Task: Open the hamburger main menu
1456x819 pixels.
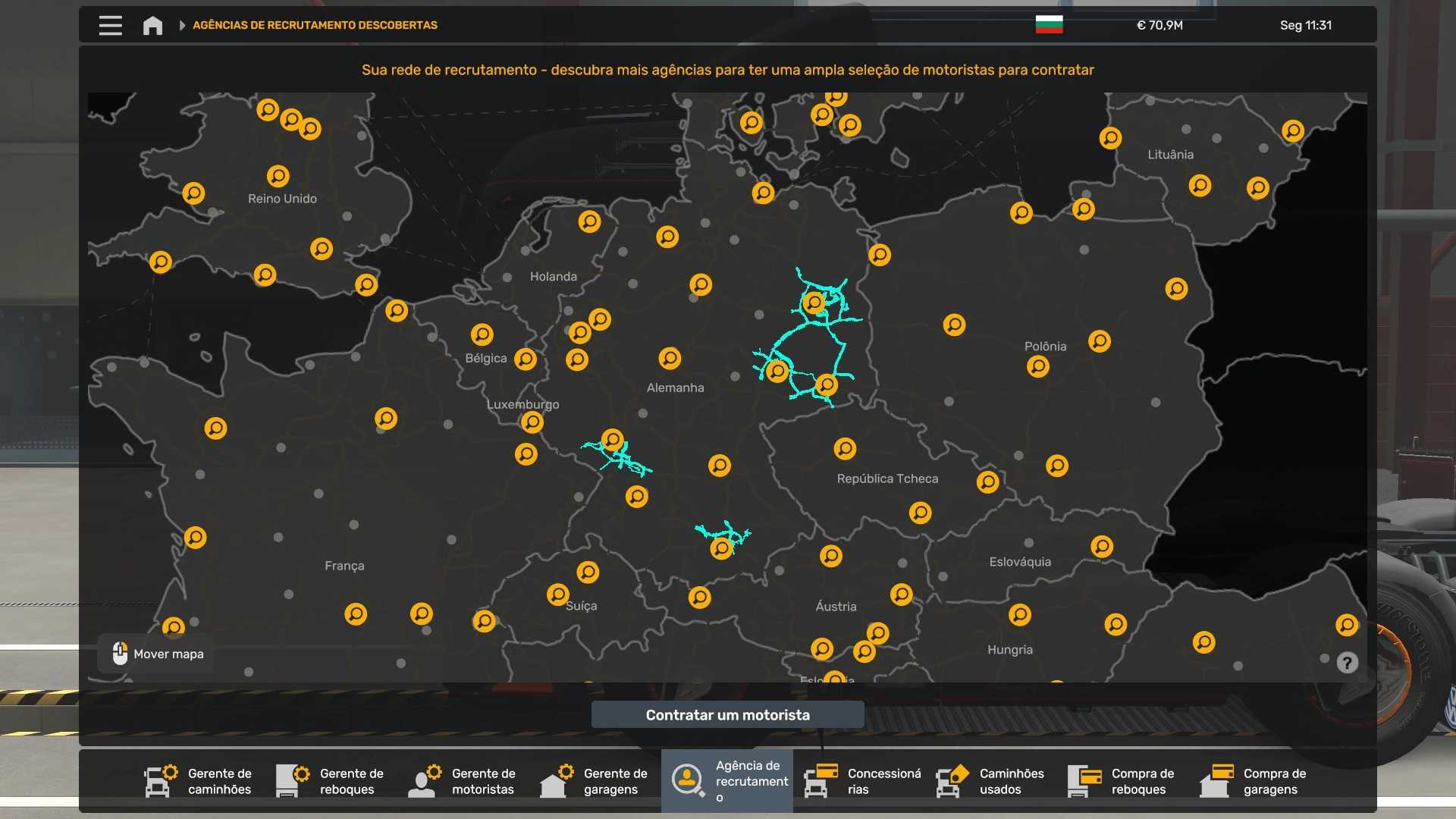Action: coord(110,25)
